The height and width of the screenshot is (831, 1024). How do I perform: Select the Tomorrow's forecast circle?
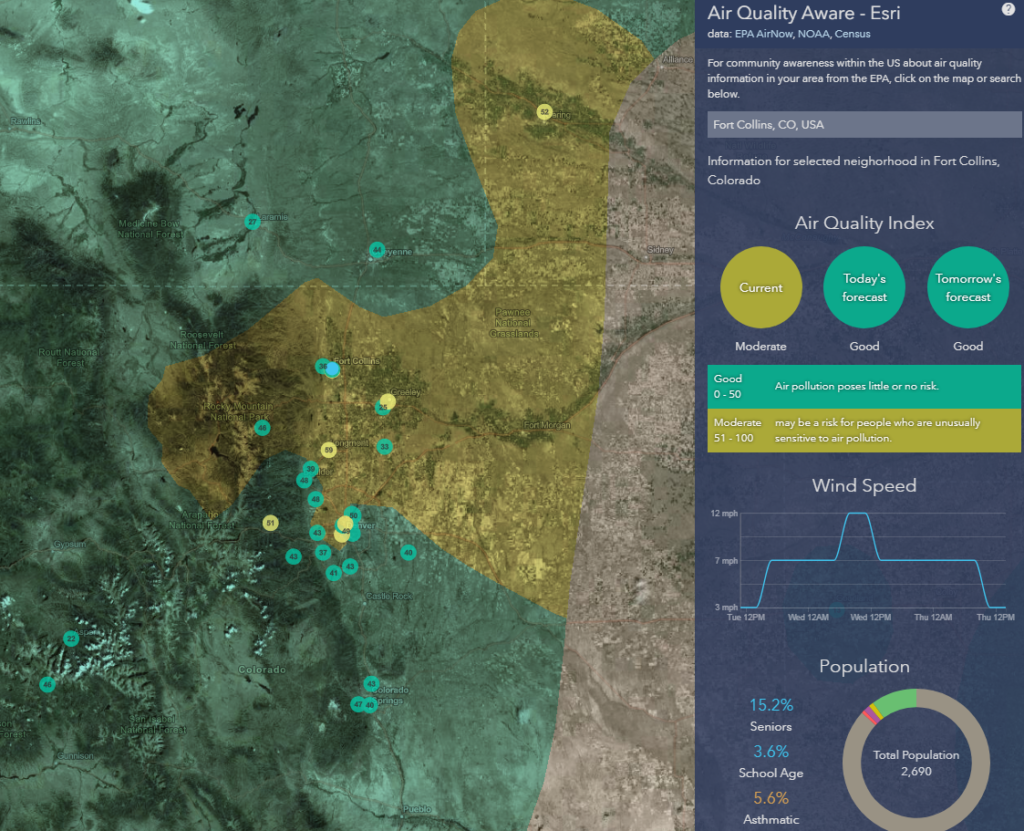968,288
